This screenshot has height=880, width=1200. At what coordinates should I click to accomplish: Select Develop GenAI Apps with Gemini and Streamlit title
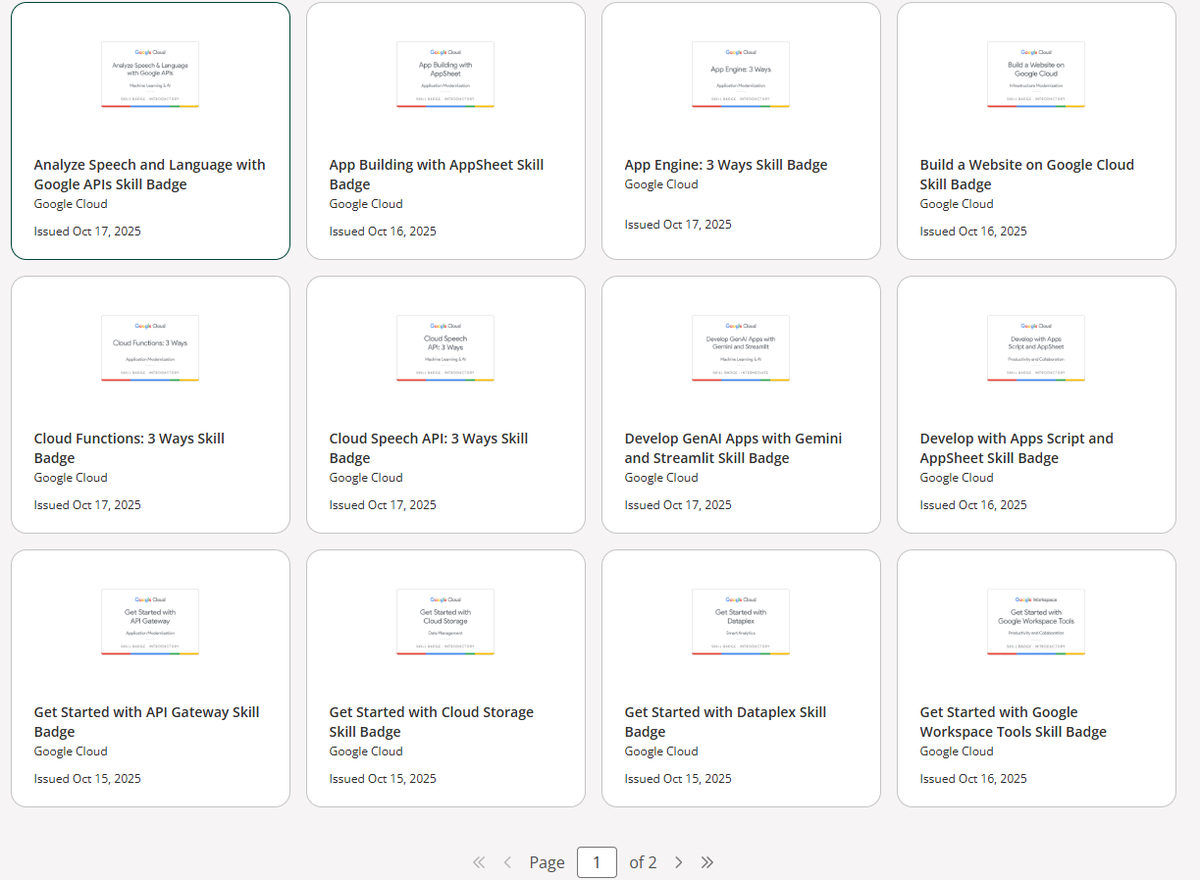pos(733,448)
